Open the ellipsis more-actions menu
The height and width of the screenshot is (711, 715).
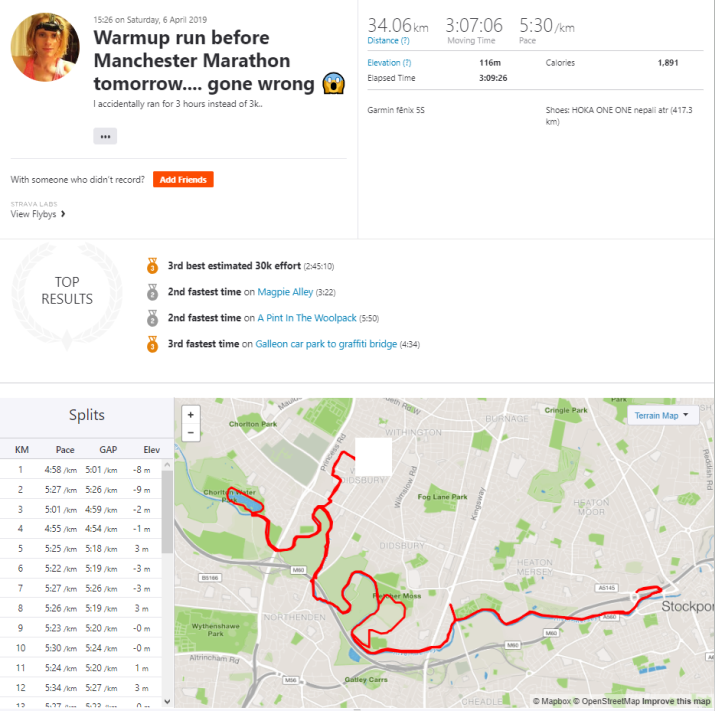click(x=105, y=136)
